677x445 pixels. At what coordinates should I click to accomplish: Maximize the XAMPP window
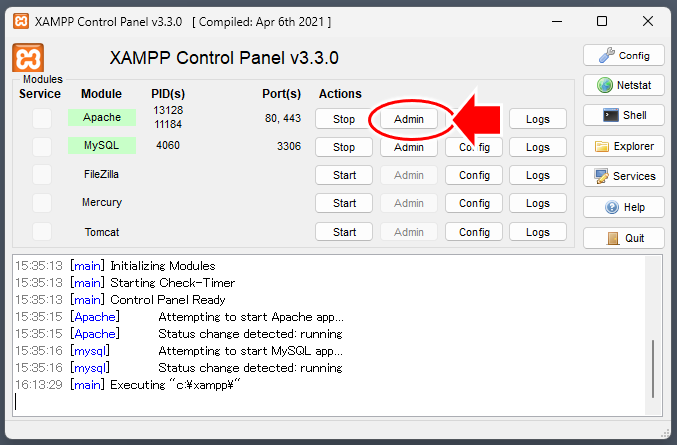(x=602, y=21)
